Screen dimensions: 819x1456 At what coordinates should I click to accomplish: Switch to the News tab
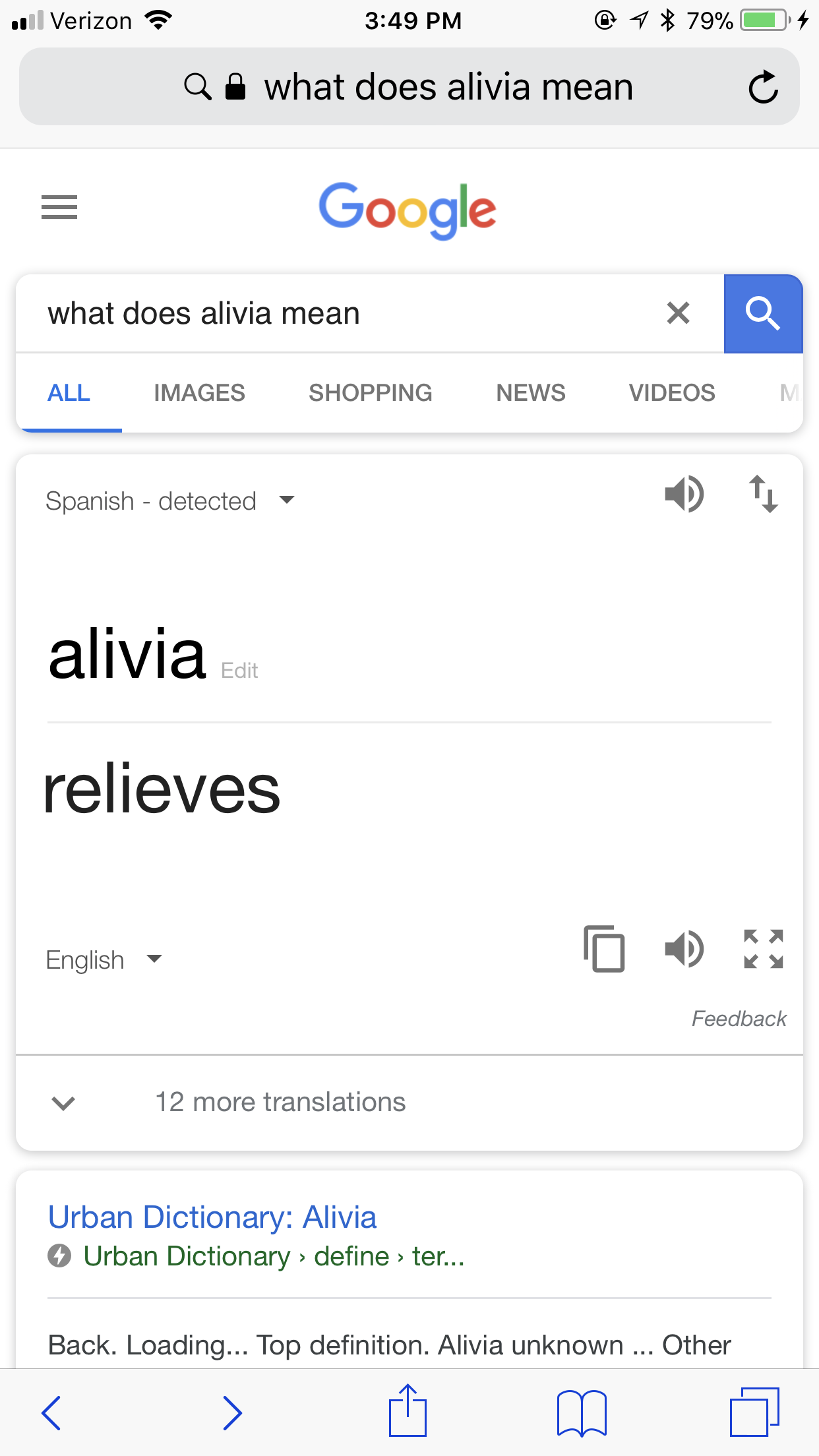tap(531, 393)
